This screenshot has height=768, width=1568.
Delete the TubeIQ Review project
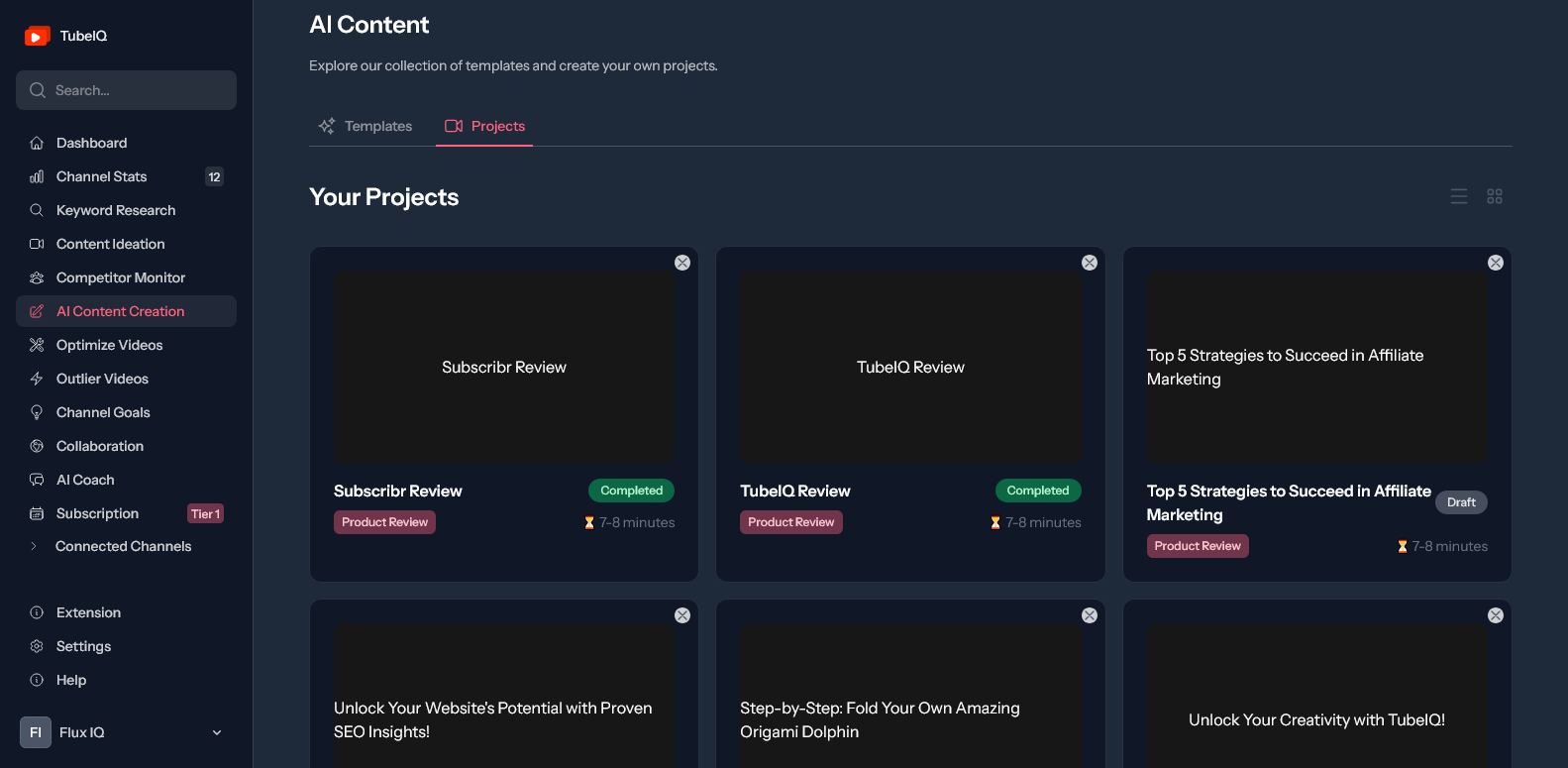1090,263
